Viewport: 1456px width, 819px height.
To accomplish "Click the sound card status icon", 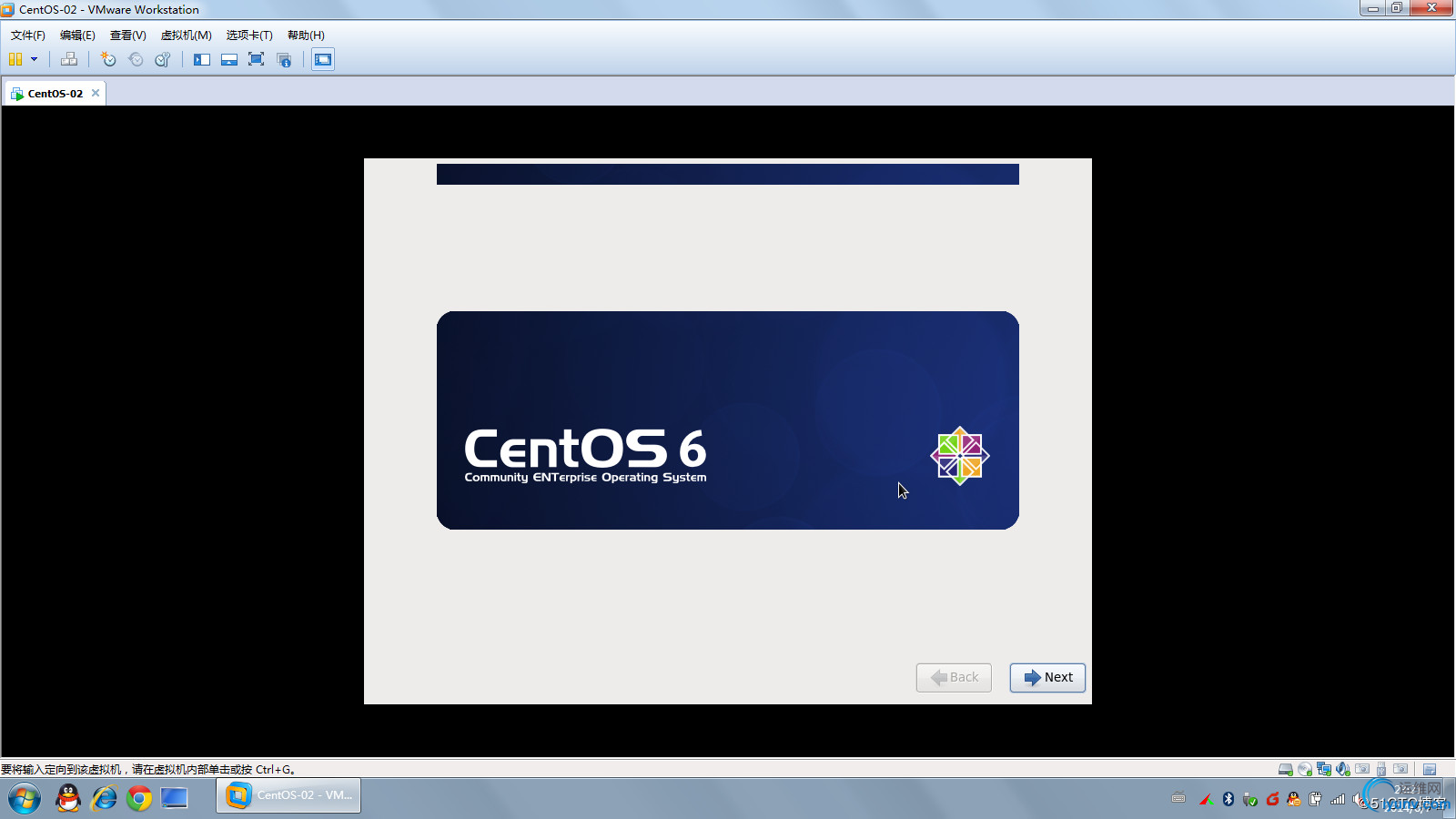I will (1343, 770).
